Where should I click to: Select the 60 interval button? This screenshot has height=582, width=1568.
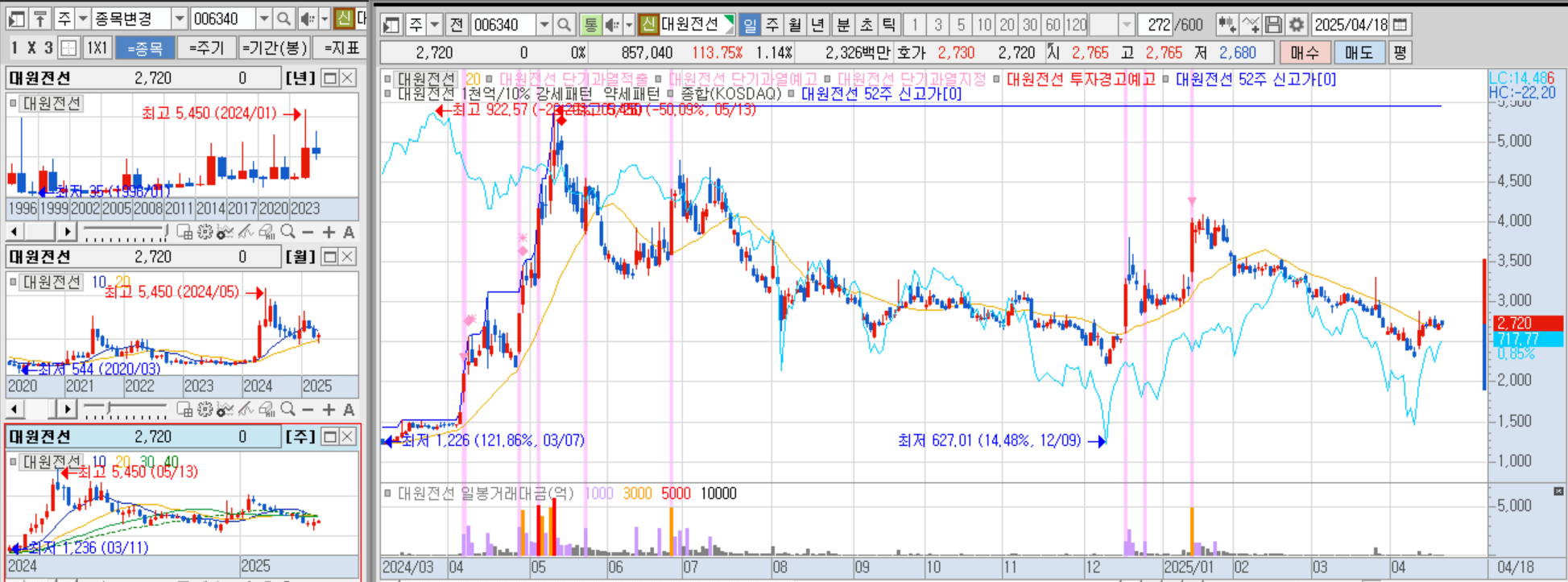click(1053, 25)
